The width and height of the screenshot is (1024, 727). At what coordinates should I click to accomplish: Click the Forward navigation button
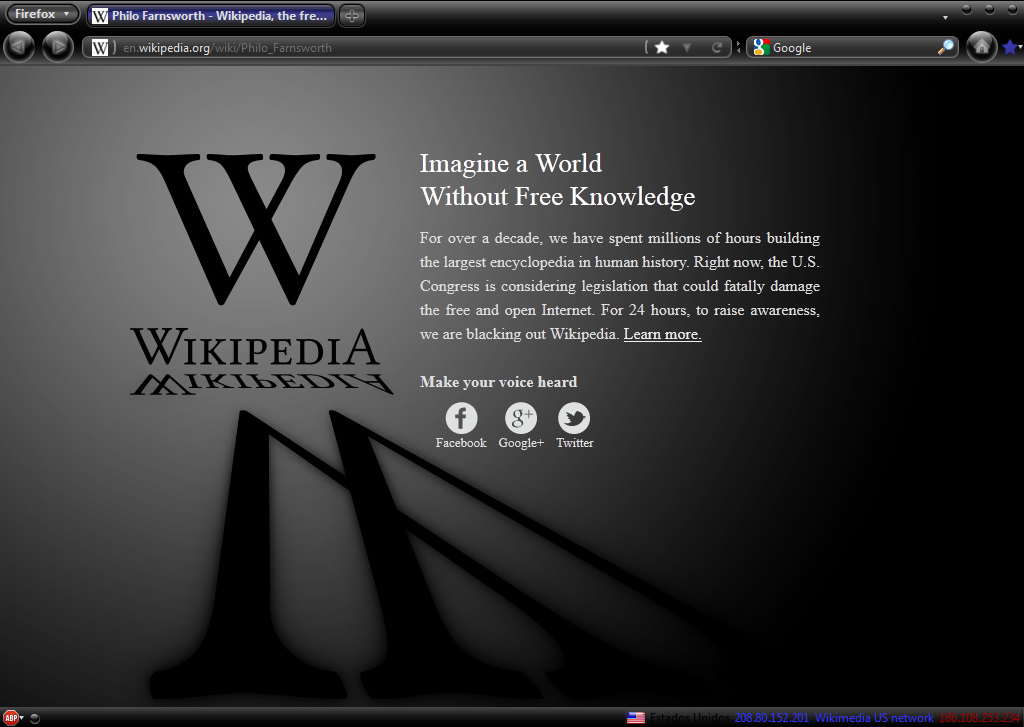57,47
